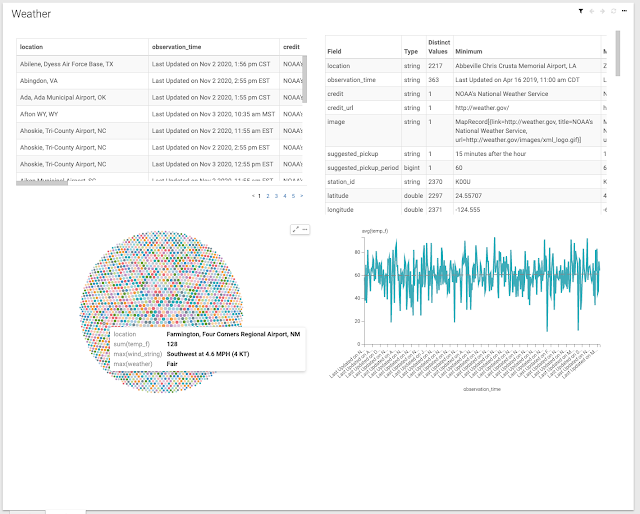This screenshot has height=514, width=640.
Task: Click the Weather dashboard title
Action: 31,14
